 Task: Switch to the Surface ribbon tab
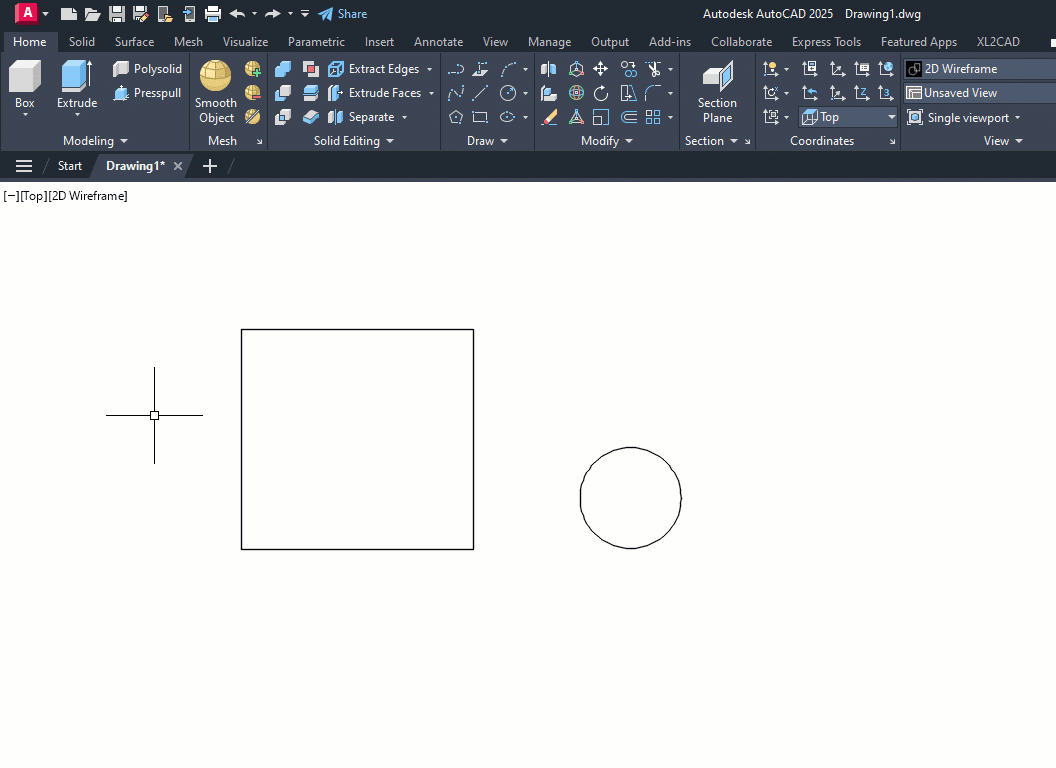pyautogui.click(x=134, y=42)
